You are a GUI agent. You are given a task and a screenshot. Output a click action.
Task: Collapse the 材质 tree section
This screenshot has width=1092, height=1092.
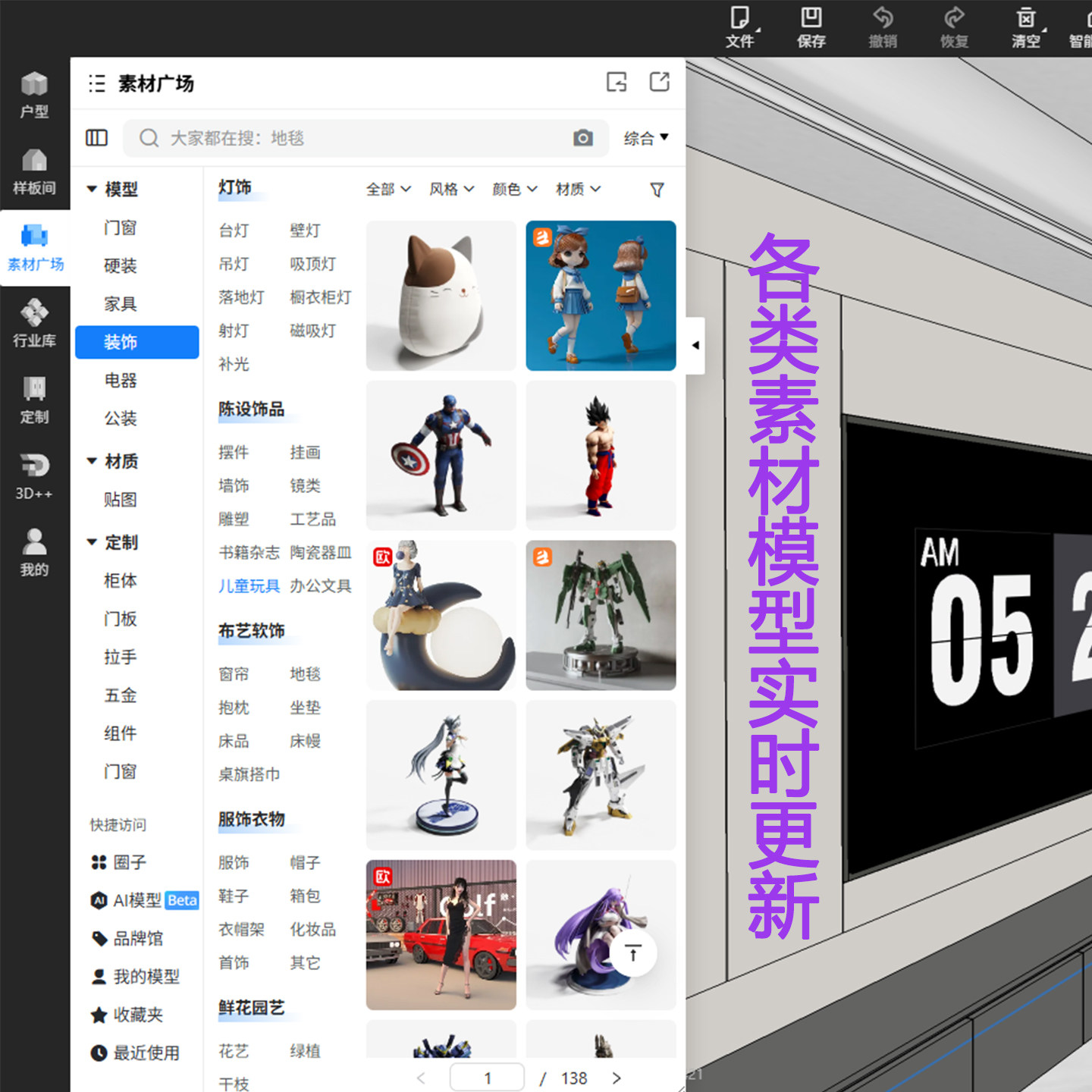92,461
